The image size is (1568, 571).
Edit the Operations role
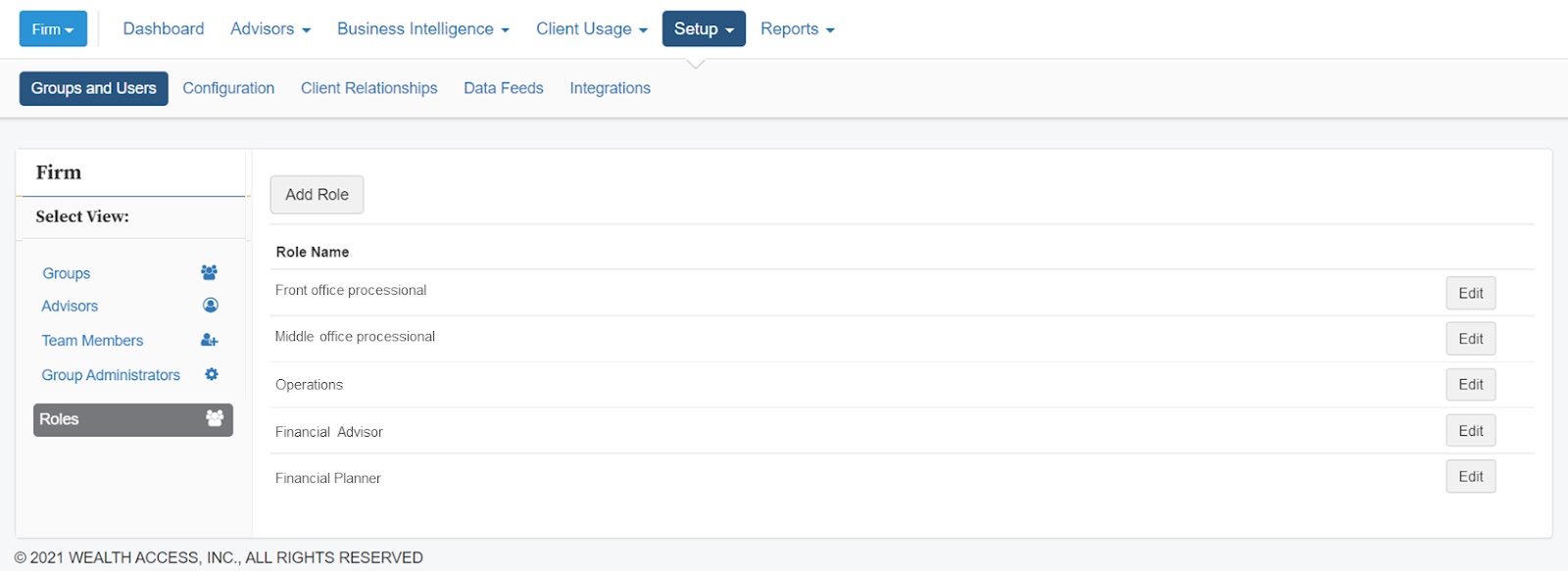[x=1471, y=385]
